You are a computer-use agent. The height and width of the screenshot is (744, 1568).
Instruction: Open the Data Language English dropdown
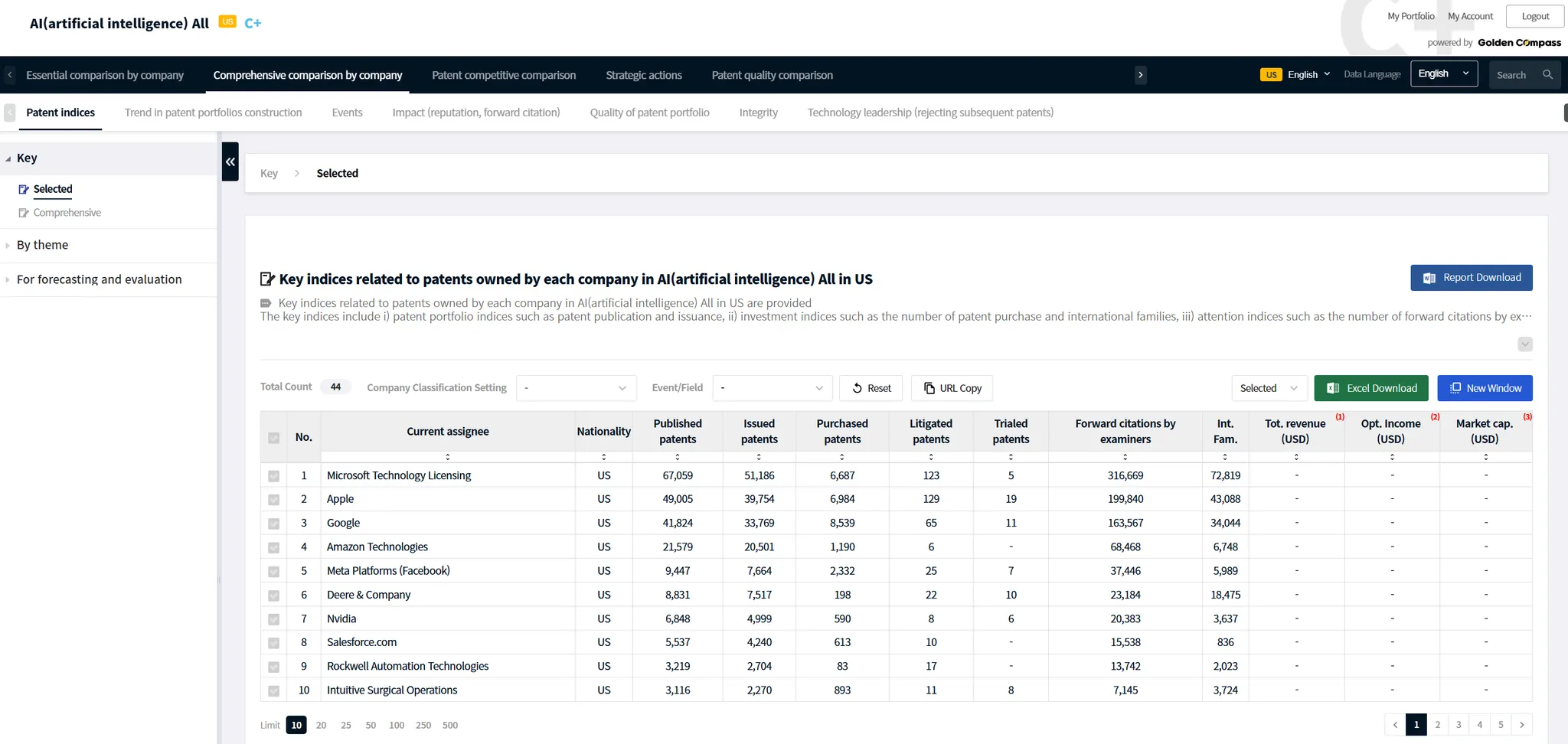[x=1443, y=74]
